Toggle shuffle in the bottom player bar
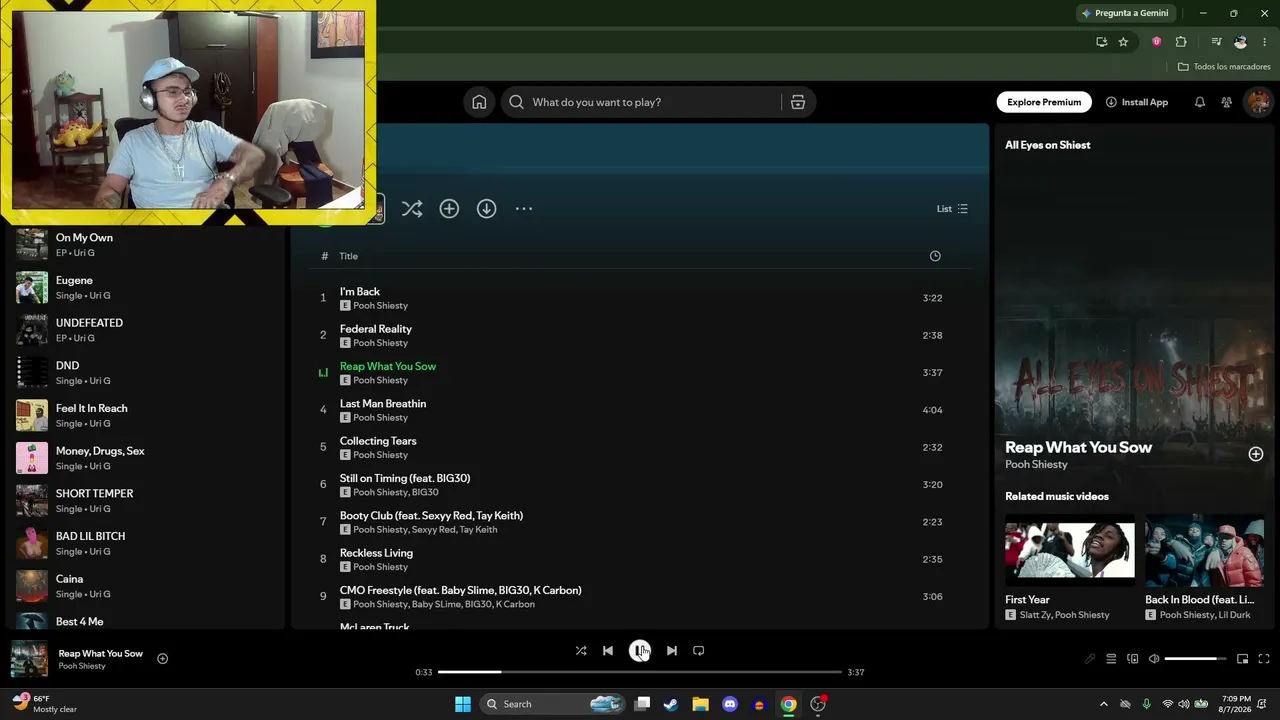This screenshot has height=720, width=1280. pos(581,651)
